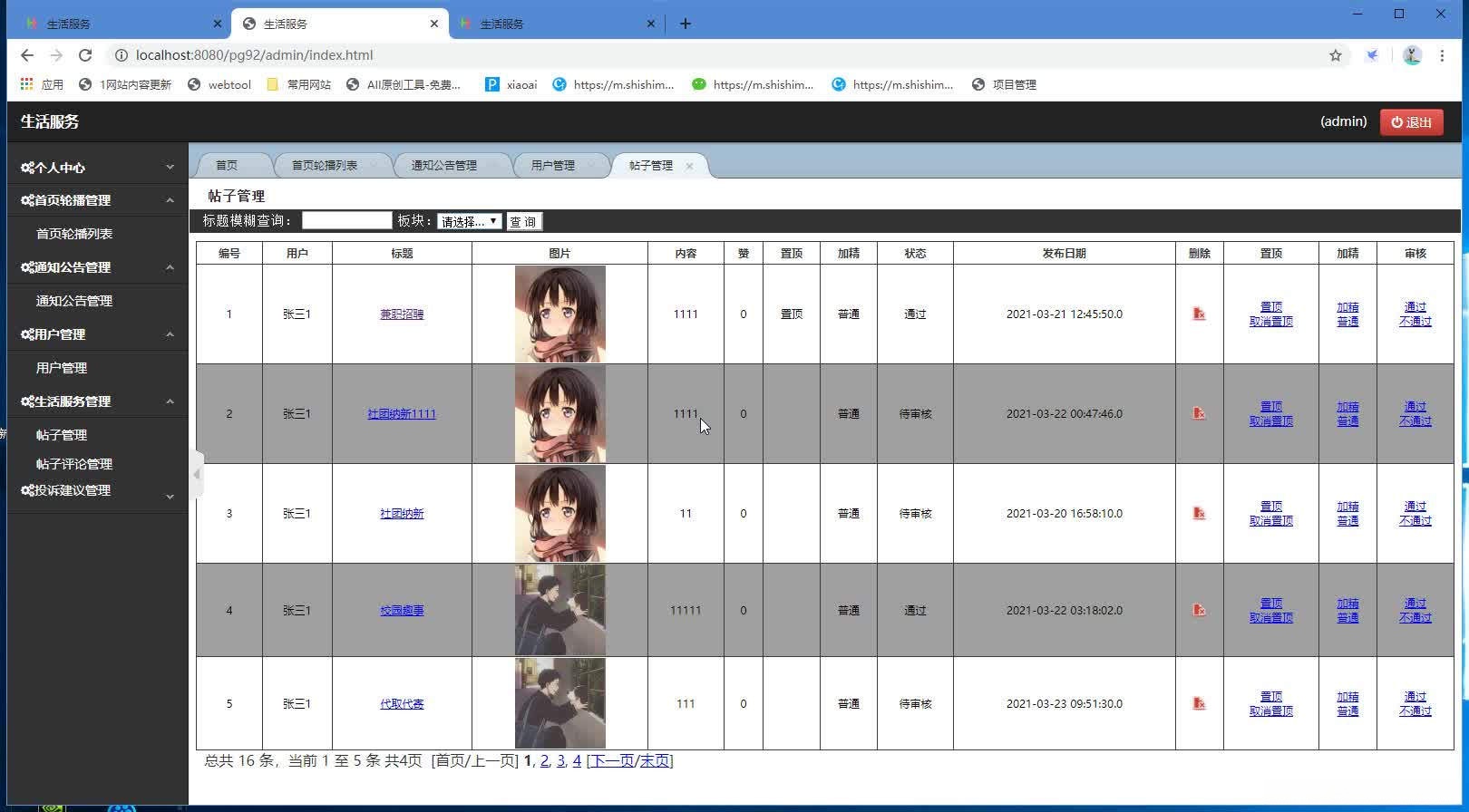Jump to 末页 last page
The width and height of the screenshot is (1469, 812).
click(654, 761)
